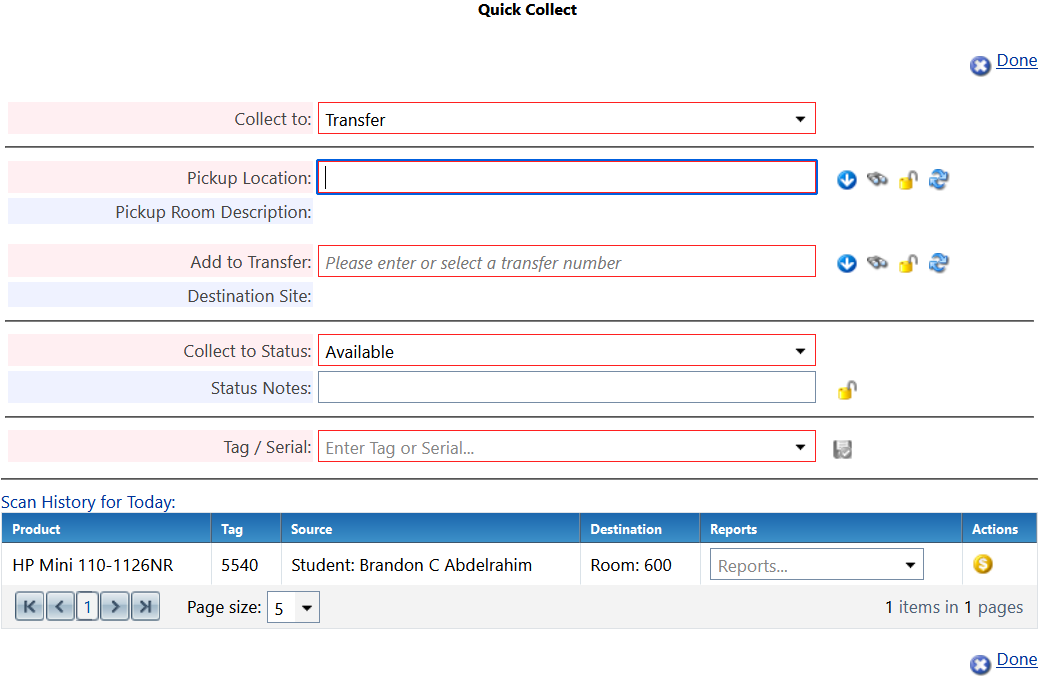Click the Add to Transfer refresh icon
Viewport: 1043px width, 683px height.
tap(939, 263)
